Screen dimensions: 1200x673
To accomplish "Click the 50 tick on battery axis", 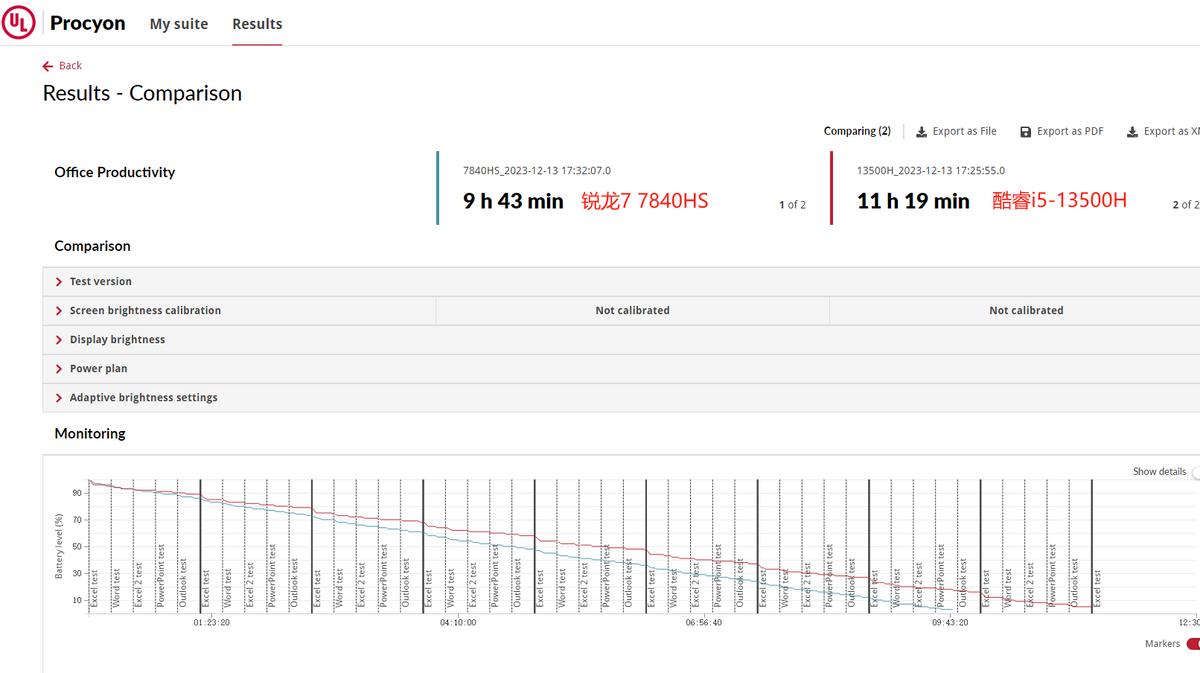I will click(x=77, y=547).
